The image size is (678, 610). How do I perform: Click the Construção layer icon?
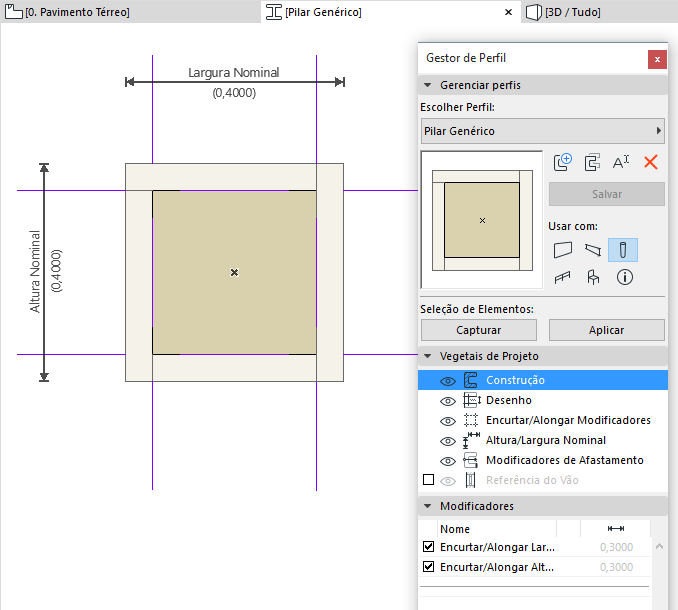(470, 380)
